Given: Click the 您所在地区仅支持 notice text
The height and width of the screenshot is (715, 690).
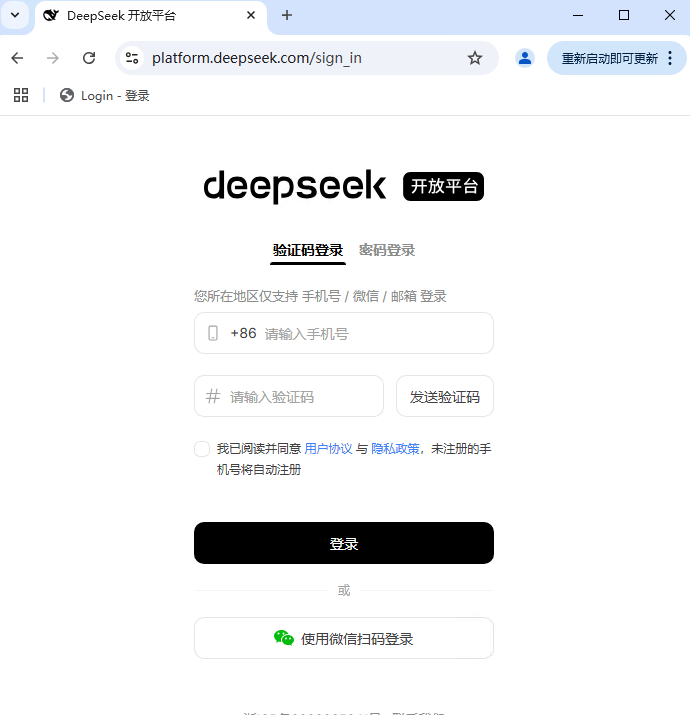Looking at the screenshot, I should click(320, 296).
